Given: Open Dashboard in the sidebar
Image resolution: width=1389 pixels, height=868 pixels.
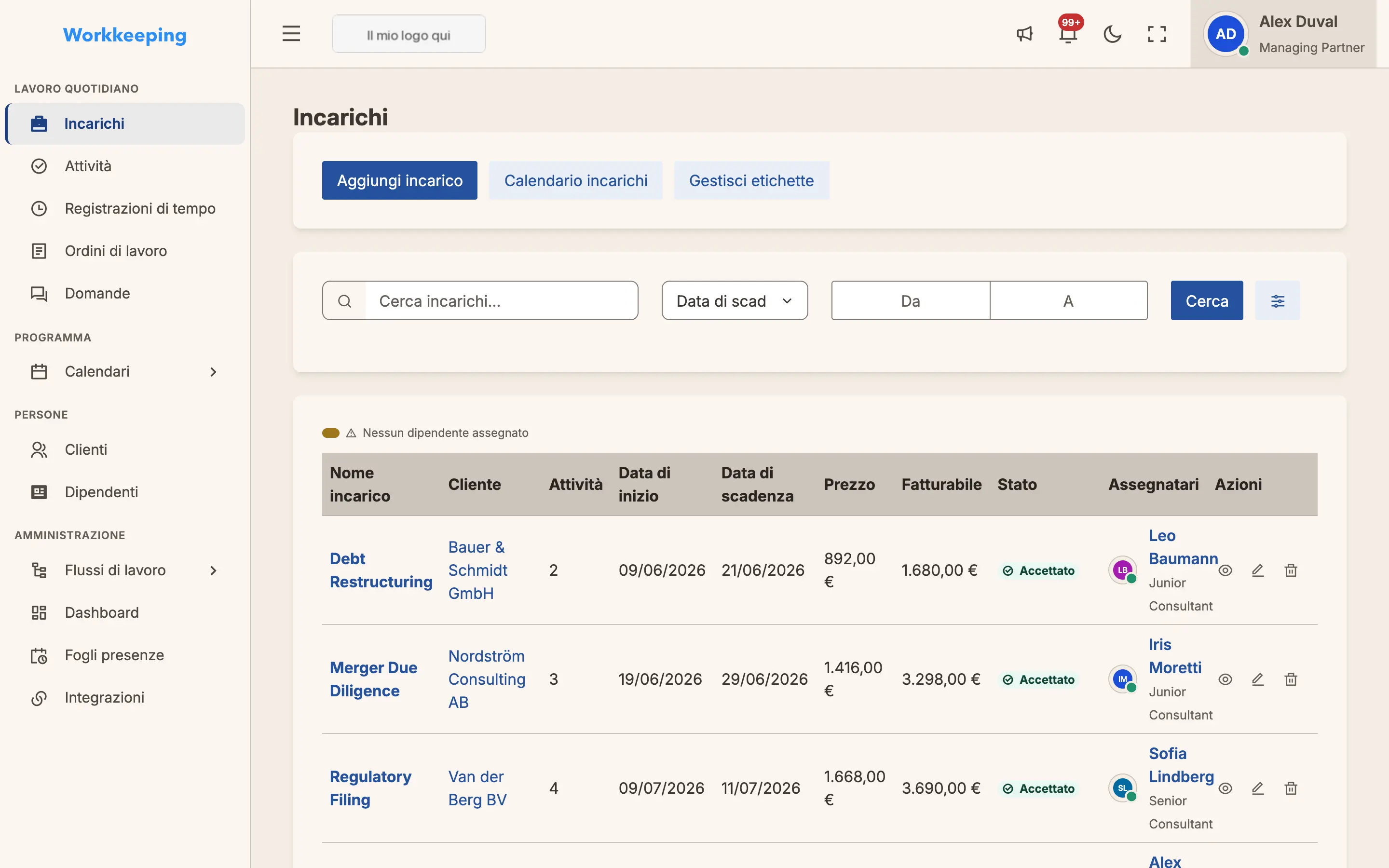Looking at the screenshot, I should 125,613.
